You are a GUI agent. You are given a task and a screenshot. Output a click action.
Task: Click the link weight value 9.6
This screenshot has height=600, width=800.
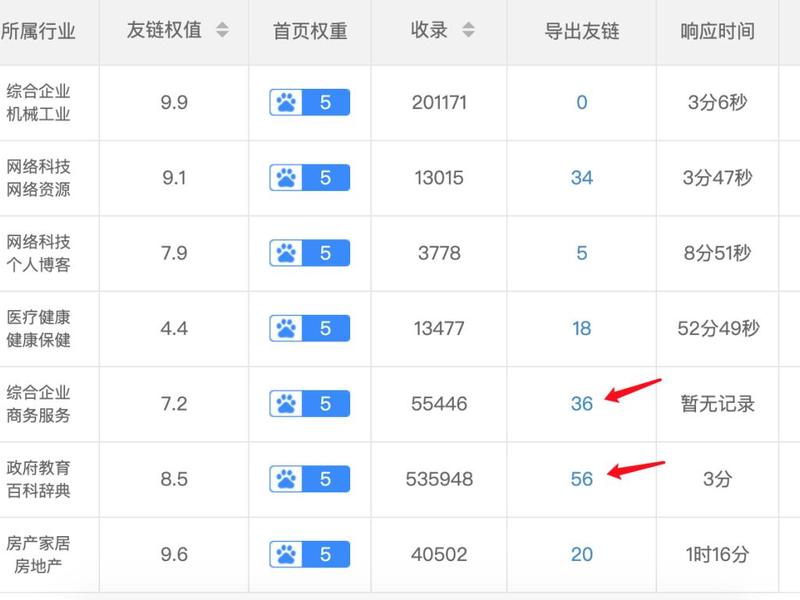174,554
